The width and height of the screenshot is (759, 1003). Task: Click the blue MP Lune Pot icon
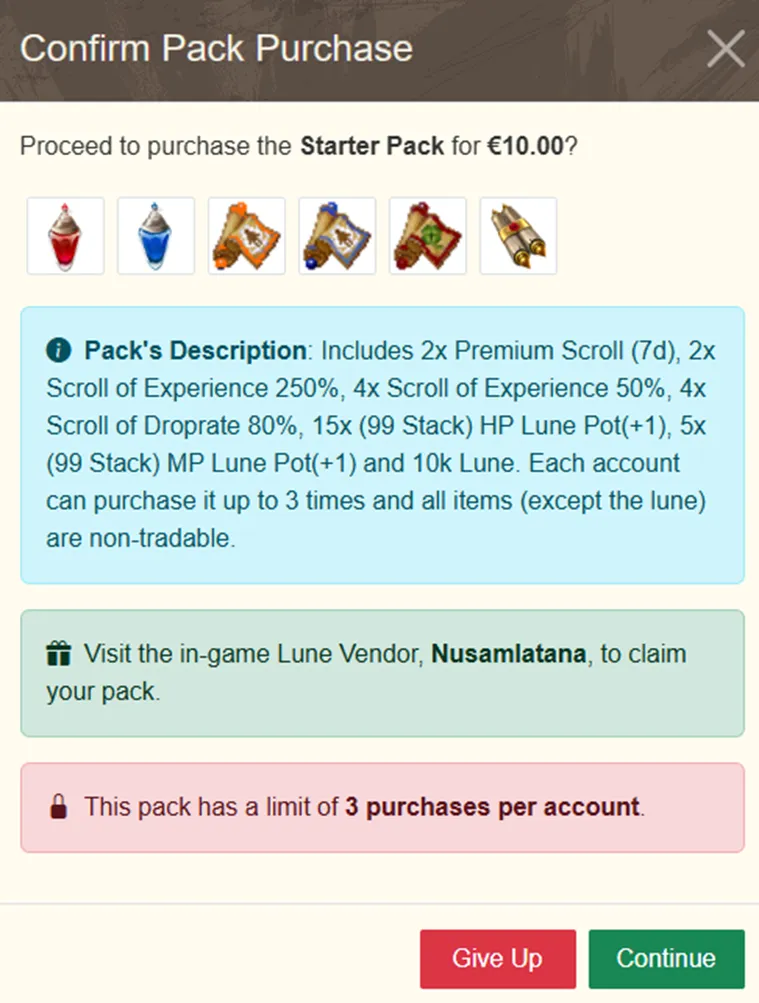click(x=156, y=236)
